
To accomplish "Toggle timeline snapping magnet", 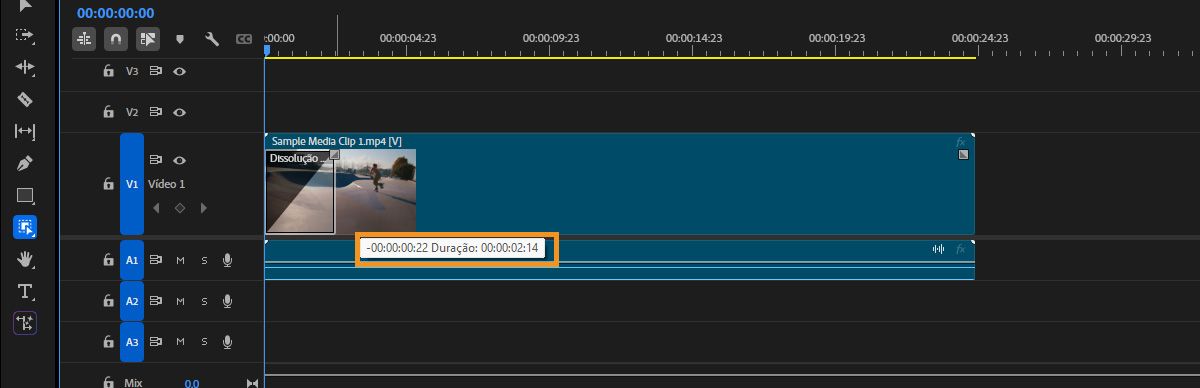I will tap(116, 39).
